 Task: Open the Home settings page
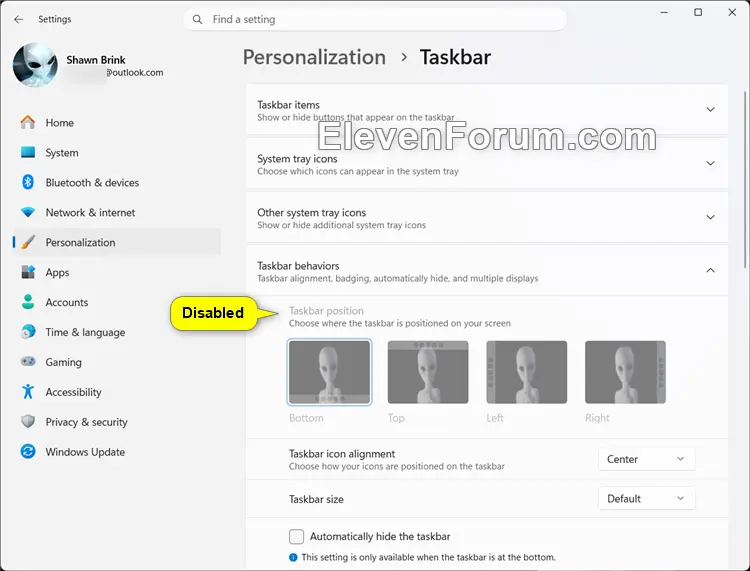tap(117, 122)
